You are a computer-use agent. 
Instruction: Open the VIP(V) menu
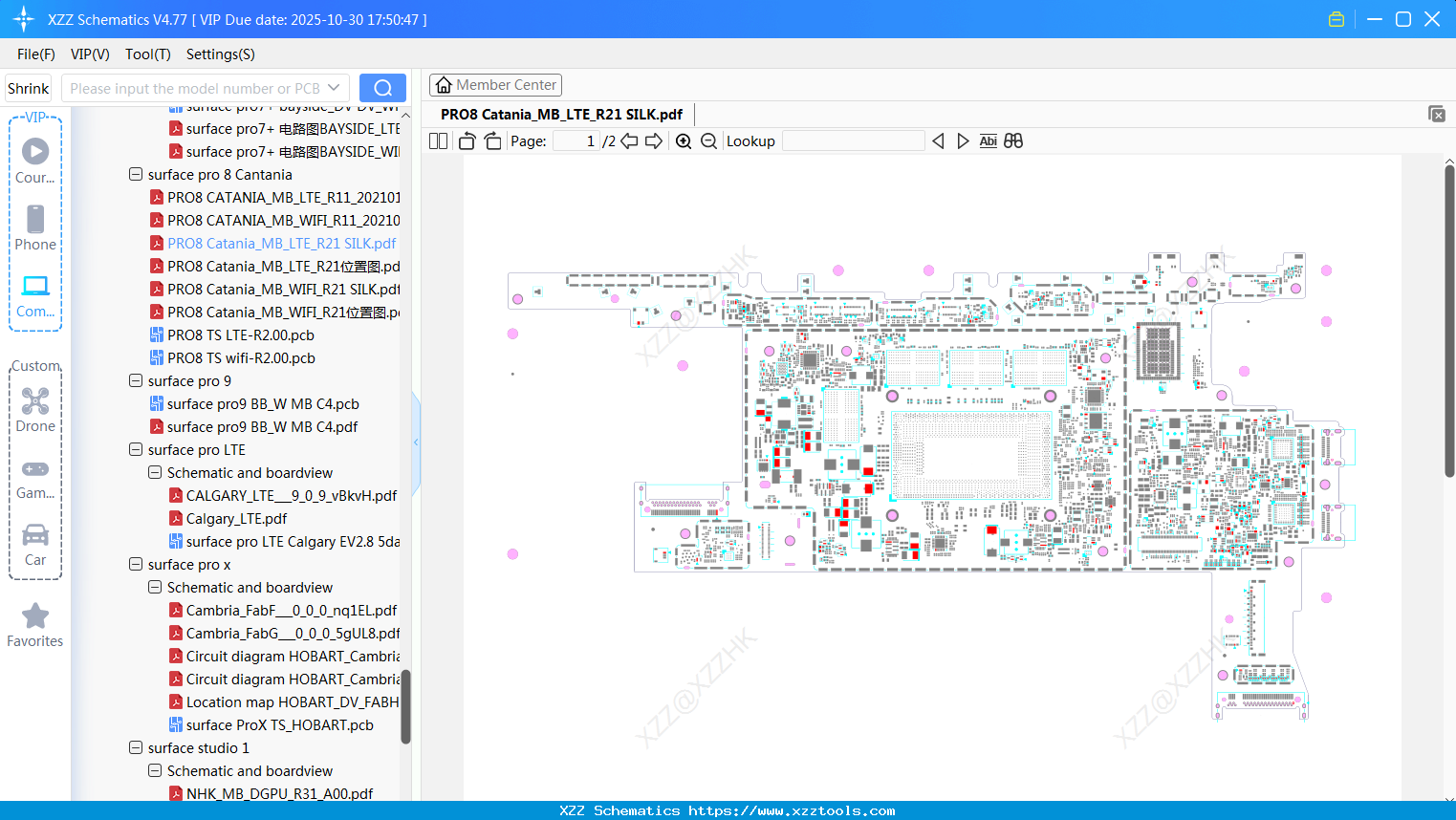90,54
